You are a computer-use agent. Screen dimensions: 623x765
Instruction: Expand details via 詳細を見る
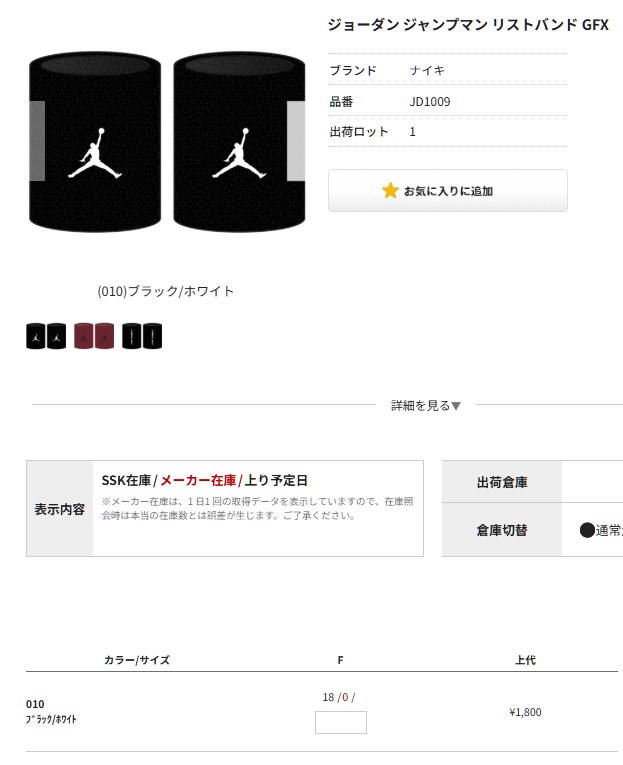click(425, 405)
